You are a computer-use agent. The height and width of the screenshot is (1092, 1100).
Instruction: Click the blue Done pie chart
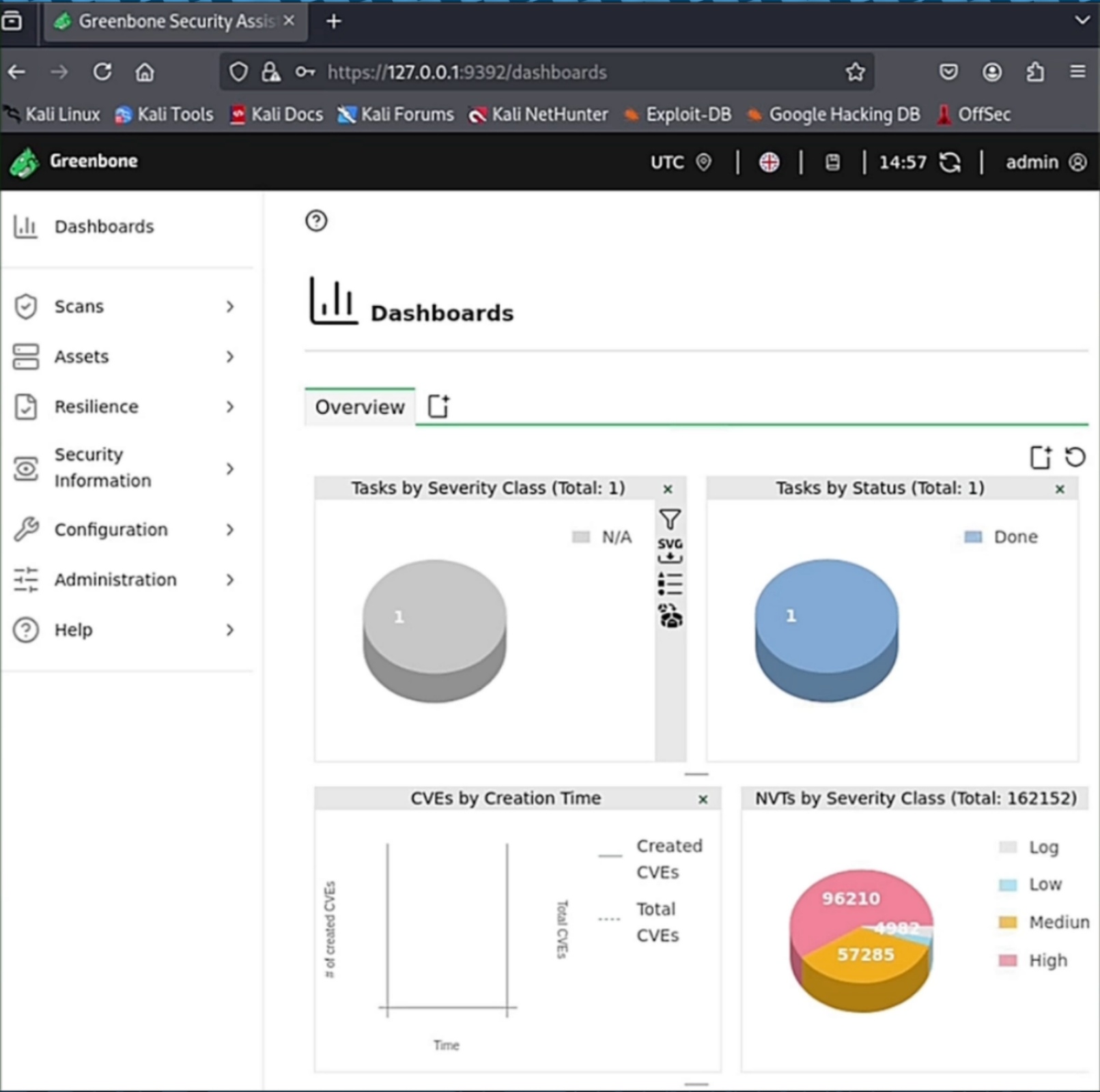pos(826,630)
